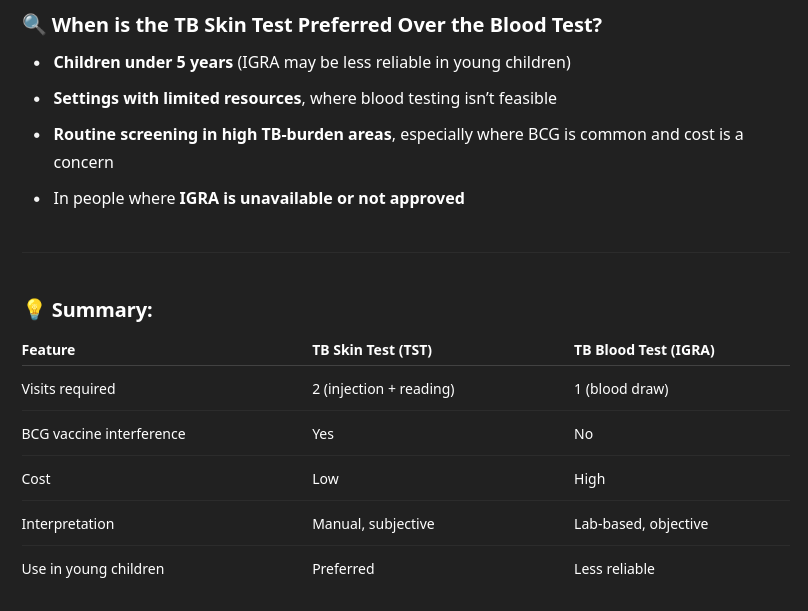Click the '2 (injection + reading)' cell
Viewport: 808px width, 611px height.
pyautogui.click(x=383, y=389)
